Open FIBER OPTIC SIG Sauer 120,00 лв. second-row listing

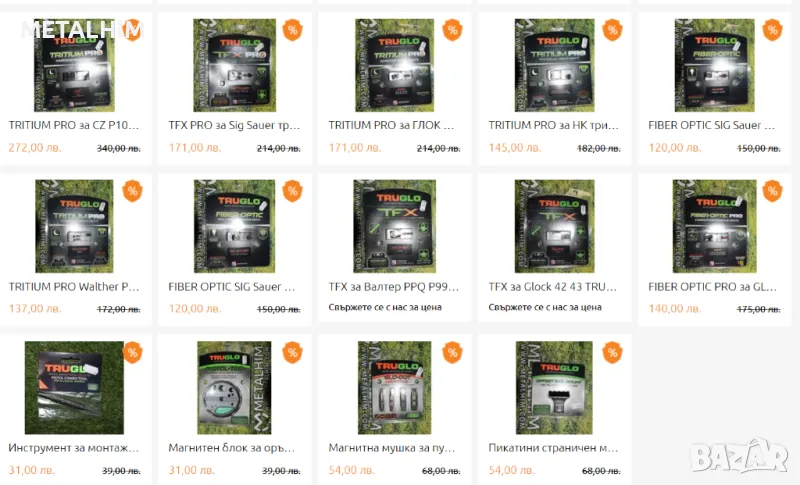point(232,287)
